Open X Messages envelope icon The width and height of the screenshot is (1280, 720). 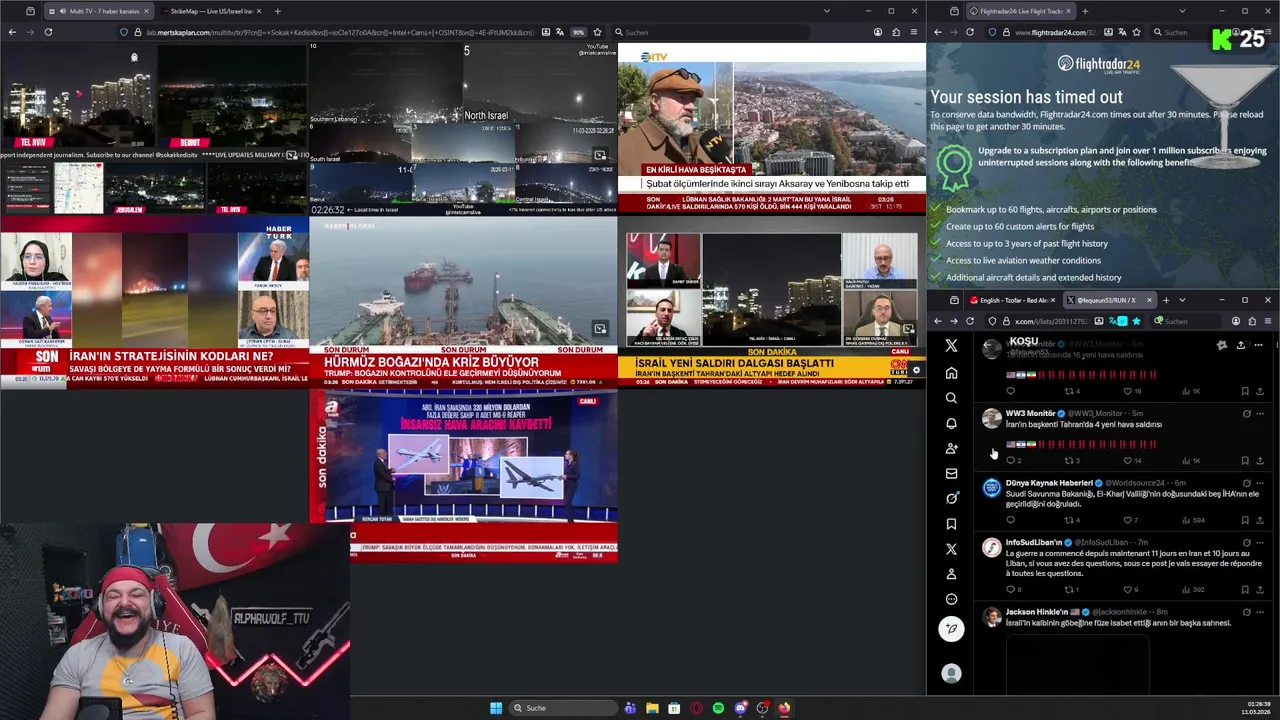pyautogui.click(x=951, y=473)
